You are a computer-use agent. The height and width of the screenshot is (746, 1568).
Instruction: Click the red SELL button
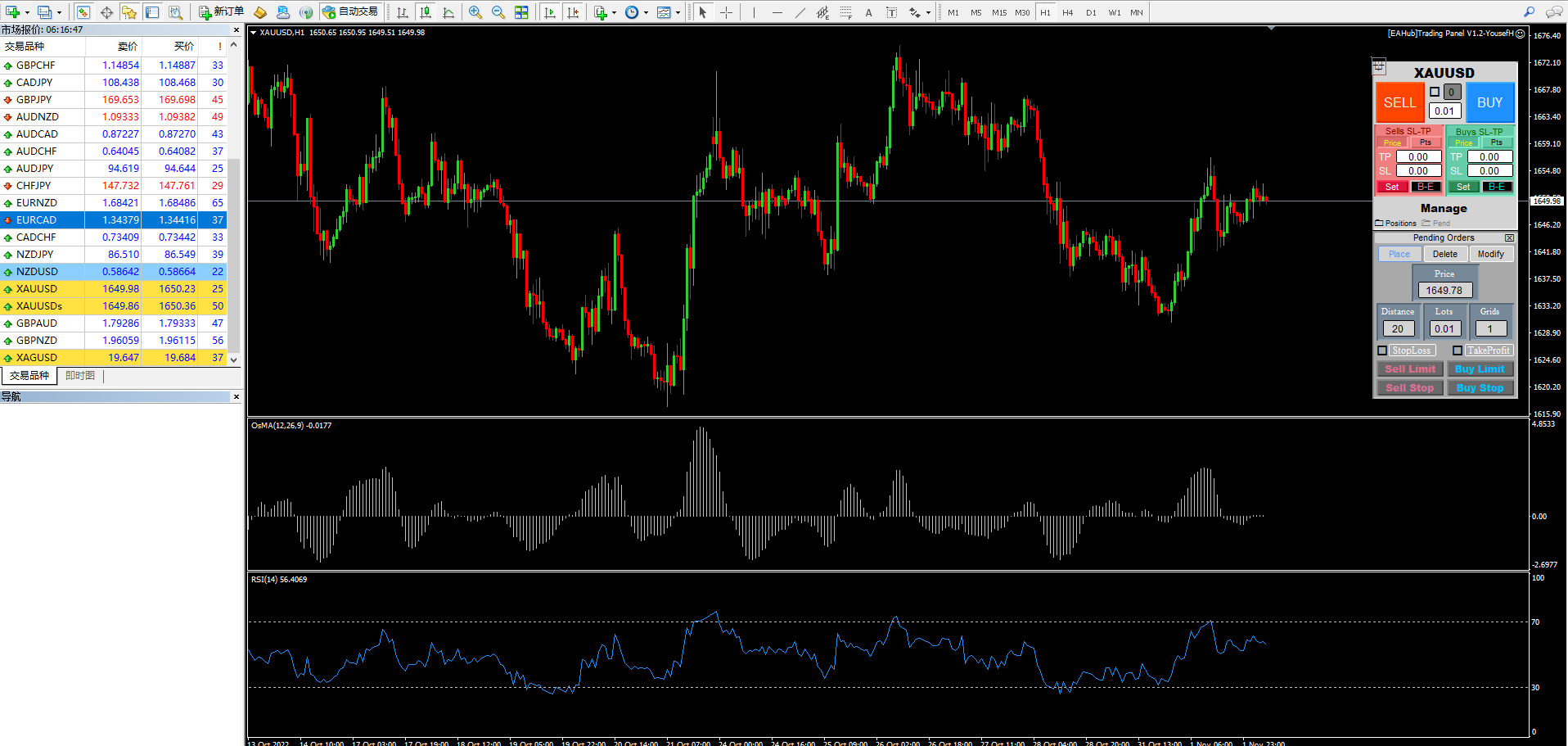click(x=1399, y=102)
